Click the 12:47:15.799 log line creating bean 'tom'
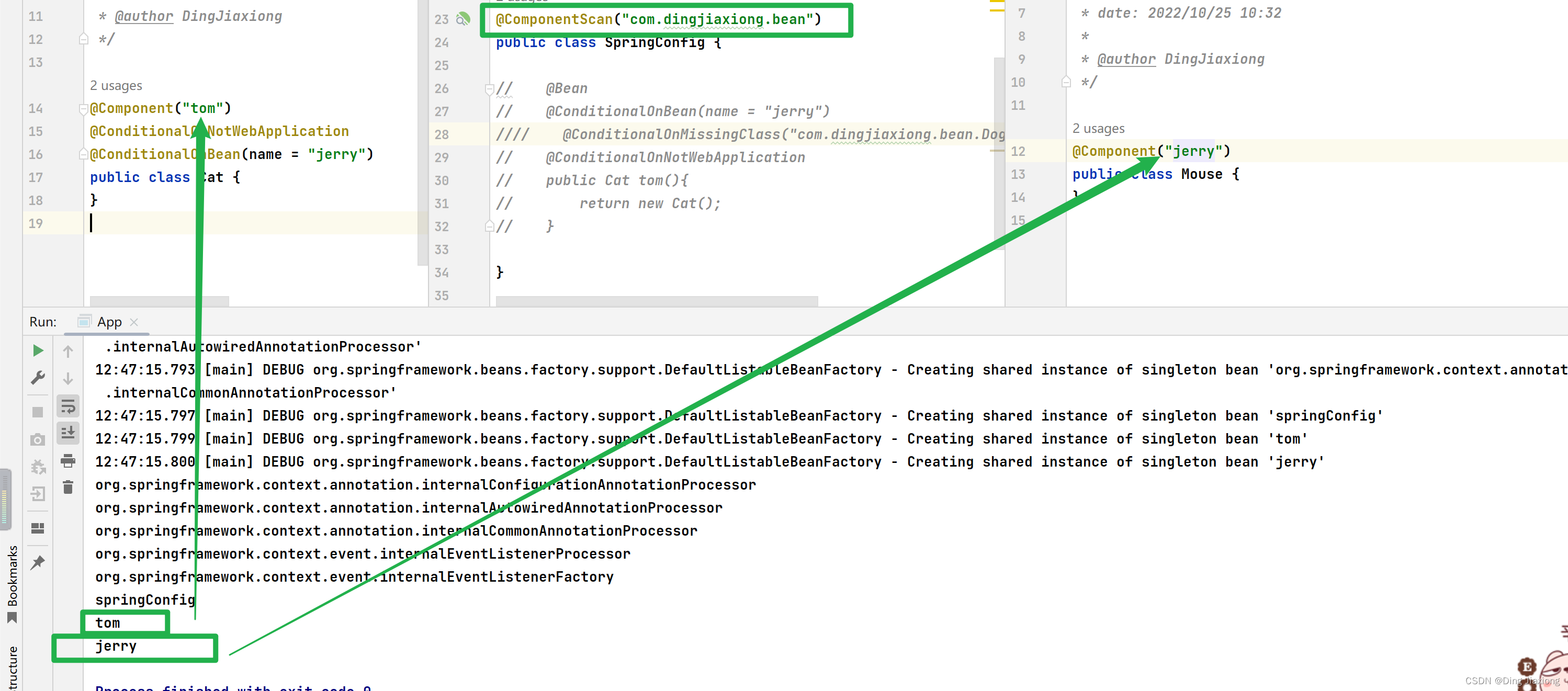This screenshot has width=1568, height=691. tap(701, 439)
